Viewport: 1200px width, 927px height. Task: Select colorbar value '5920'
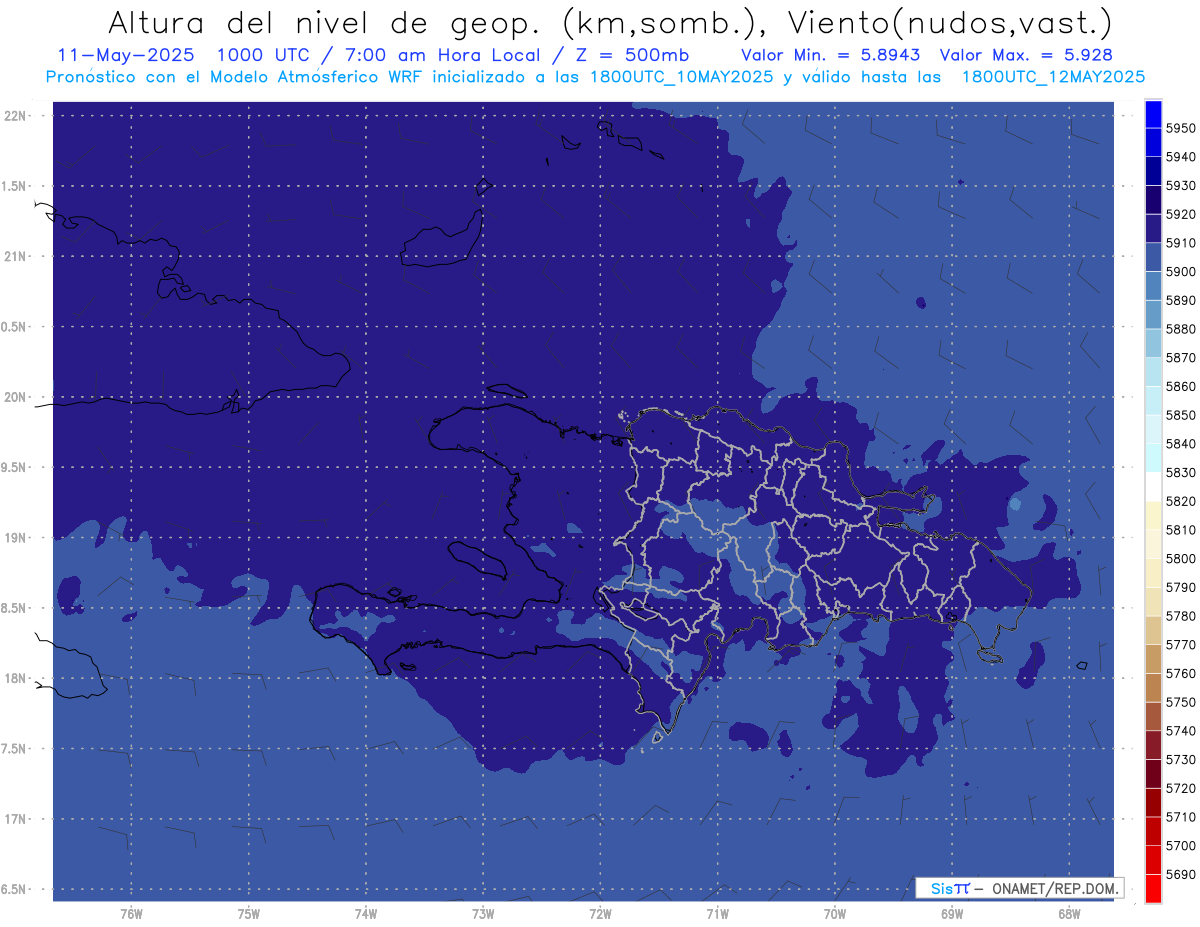[1180, 214]
